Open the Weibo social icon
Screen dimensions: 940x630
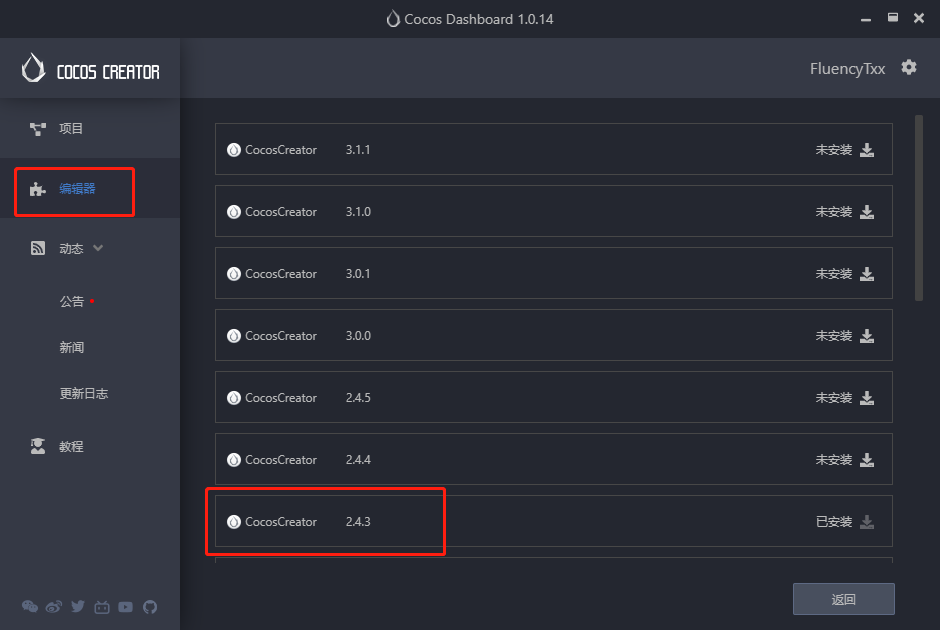(54, 607)
